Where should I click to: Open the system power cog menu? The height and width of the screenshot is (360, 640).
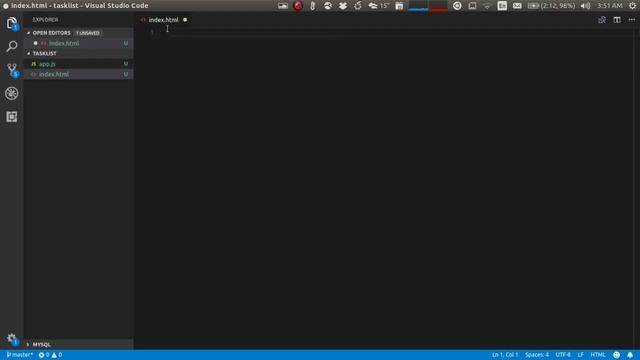tap(633, 6)
